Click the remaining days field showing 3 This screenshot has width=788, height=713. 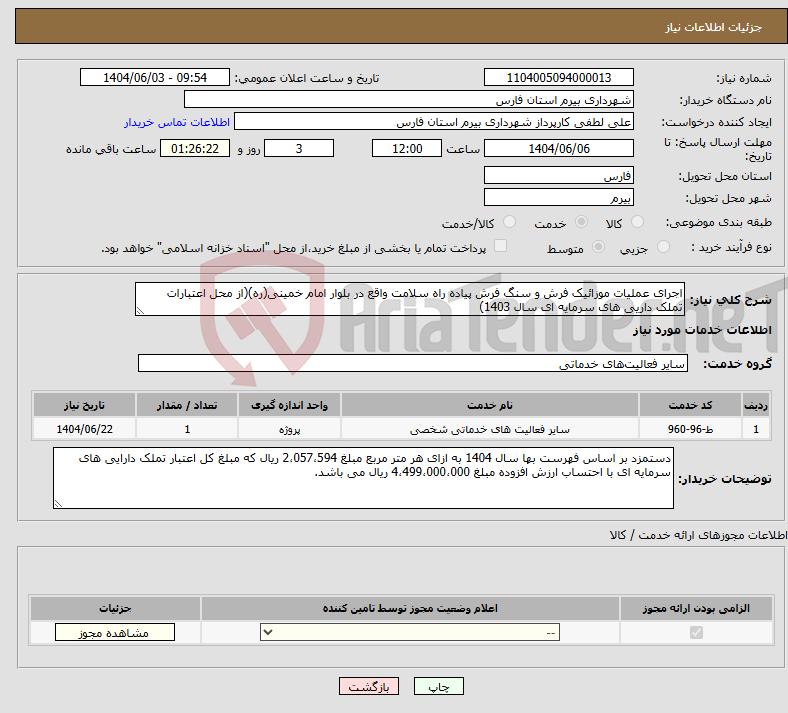coord(299,148)
